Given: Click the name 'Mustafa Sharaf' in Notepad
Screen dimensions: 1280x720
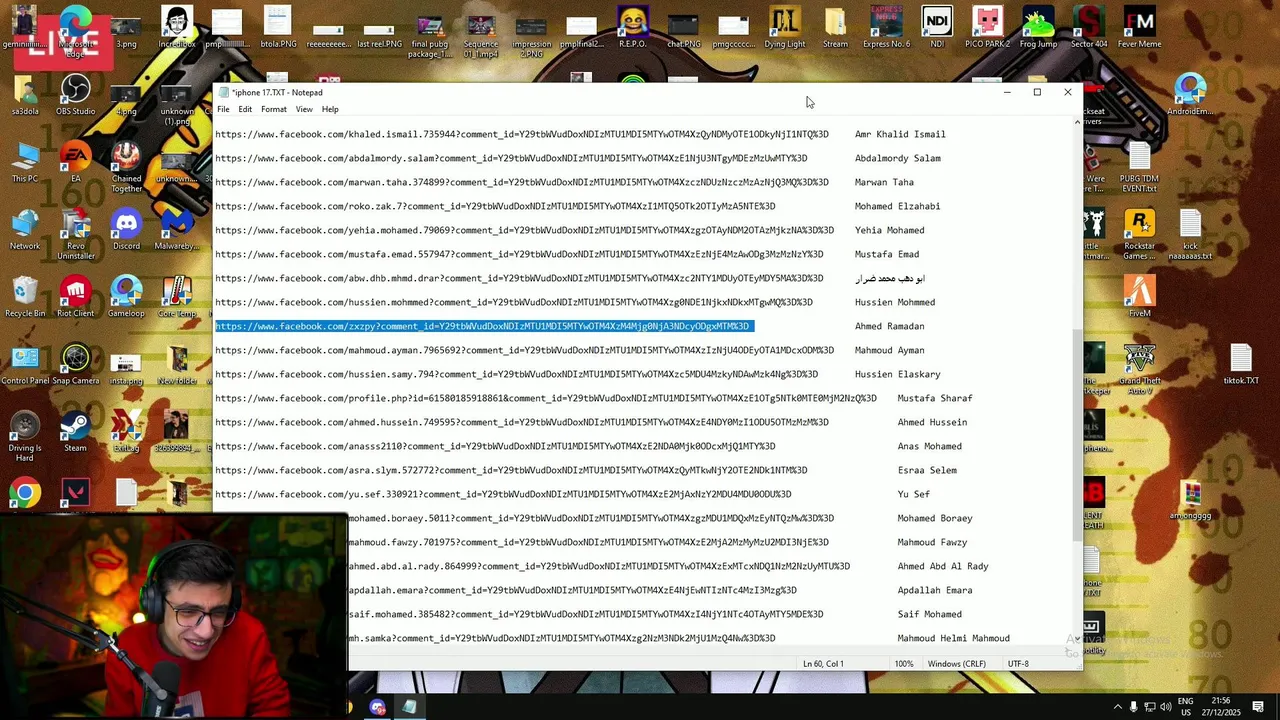Looking at the screenshot, I should click(x=935, y=398).
